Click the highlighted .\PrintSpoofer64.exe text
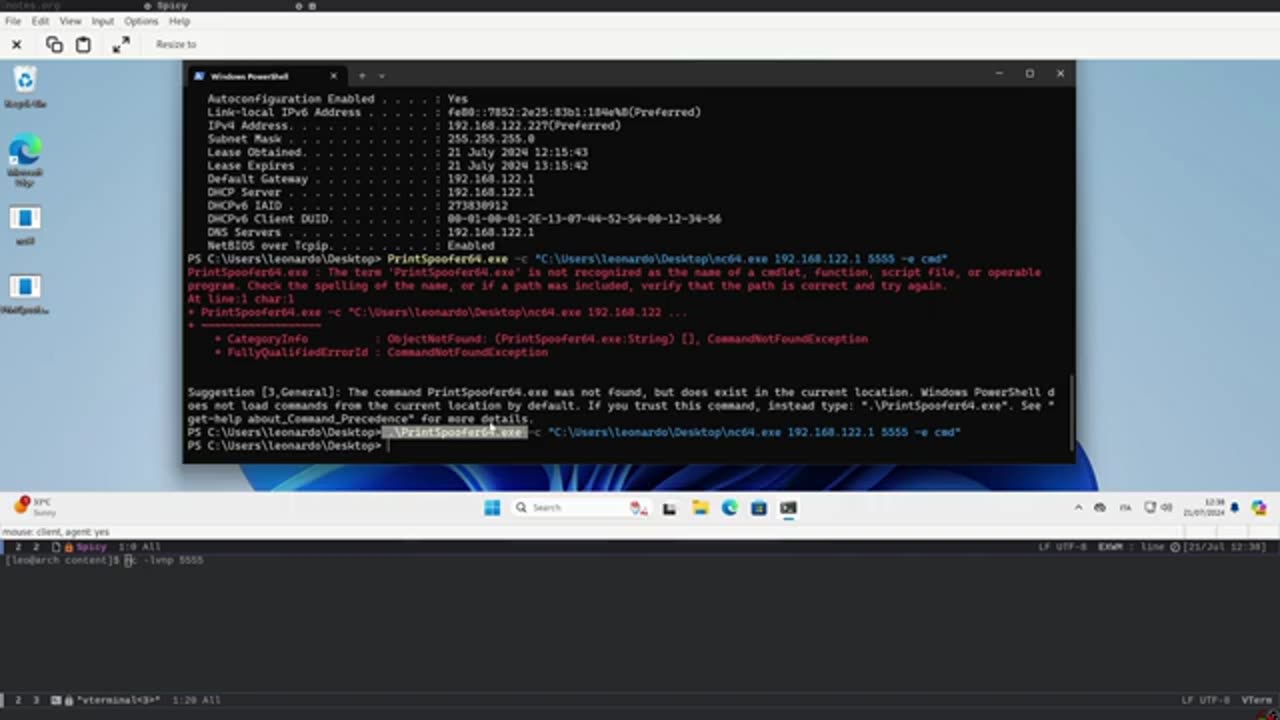 [x=453, y=432]
